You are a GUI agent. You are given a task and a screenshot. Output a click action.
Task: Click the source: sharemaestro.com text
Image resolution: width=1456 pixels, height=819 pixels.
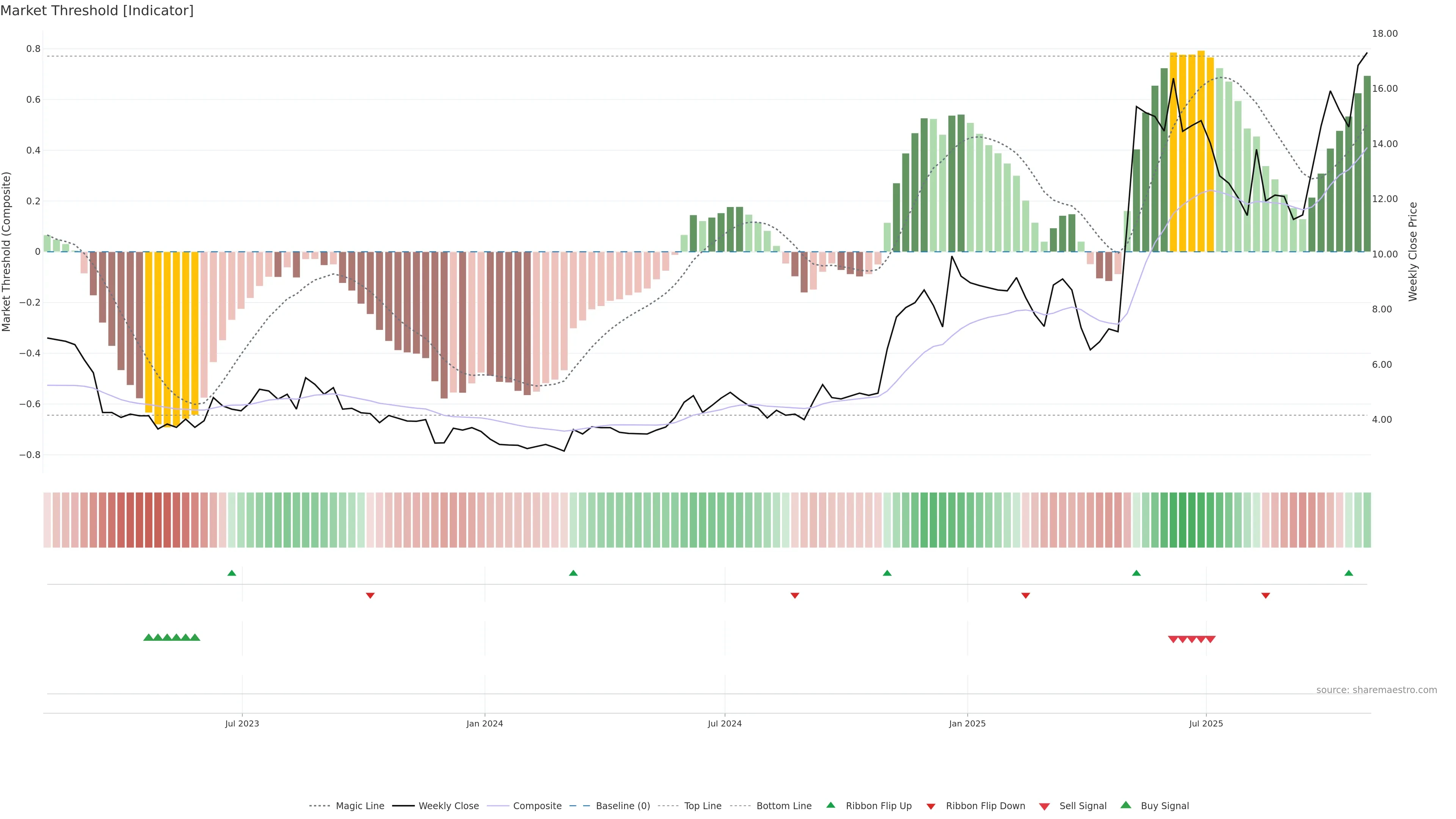(1376, 690)
